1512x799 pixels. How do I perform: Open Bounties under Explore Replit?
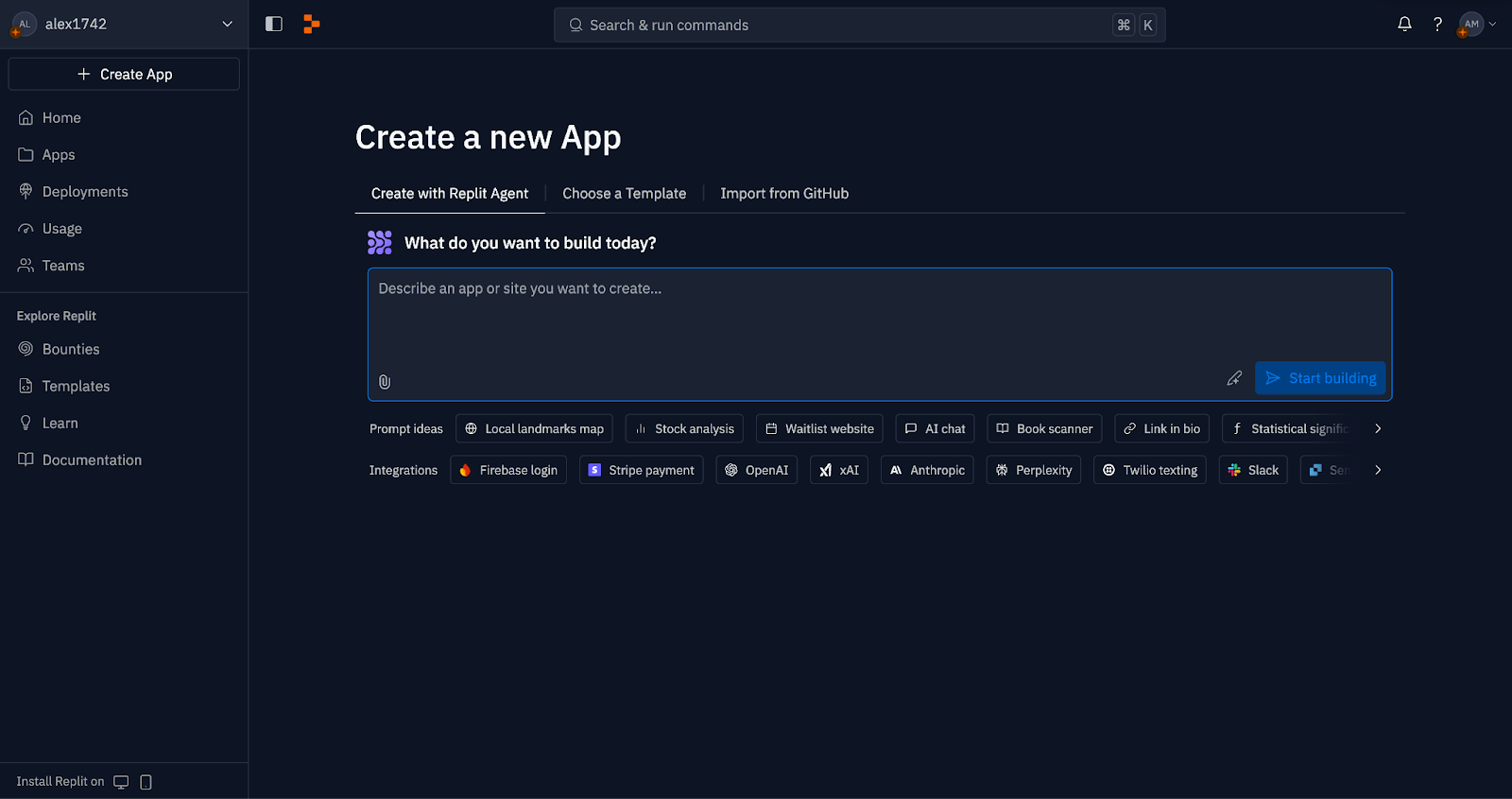point(124,349)
